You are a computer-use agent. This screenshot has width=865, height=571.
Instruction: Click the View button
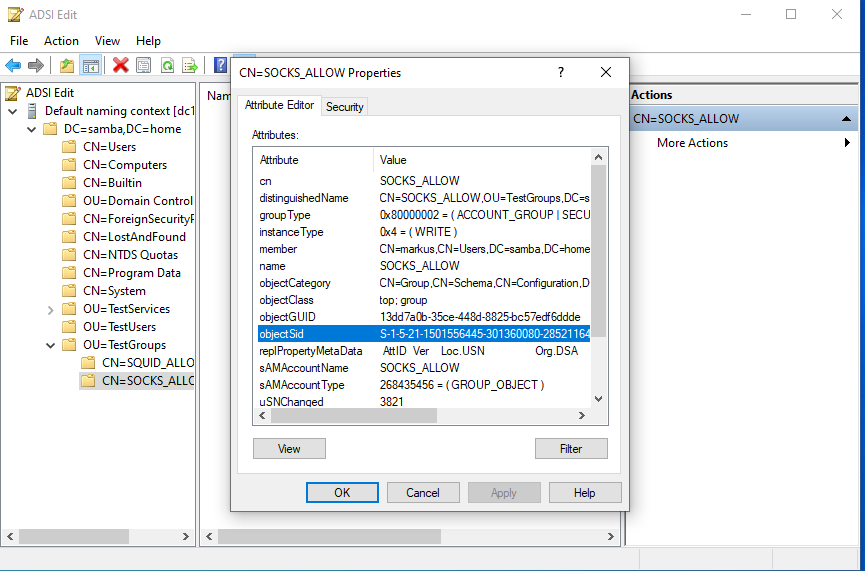(x=289, y=449)
